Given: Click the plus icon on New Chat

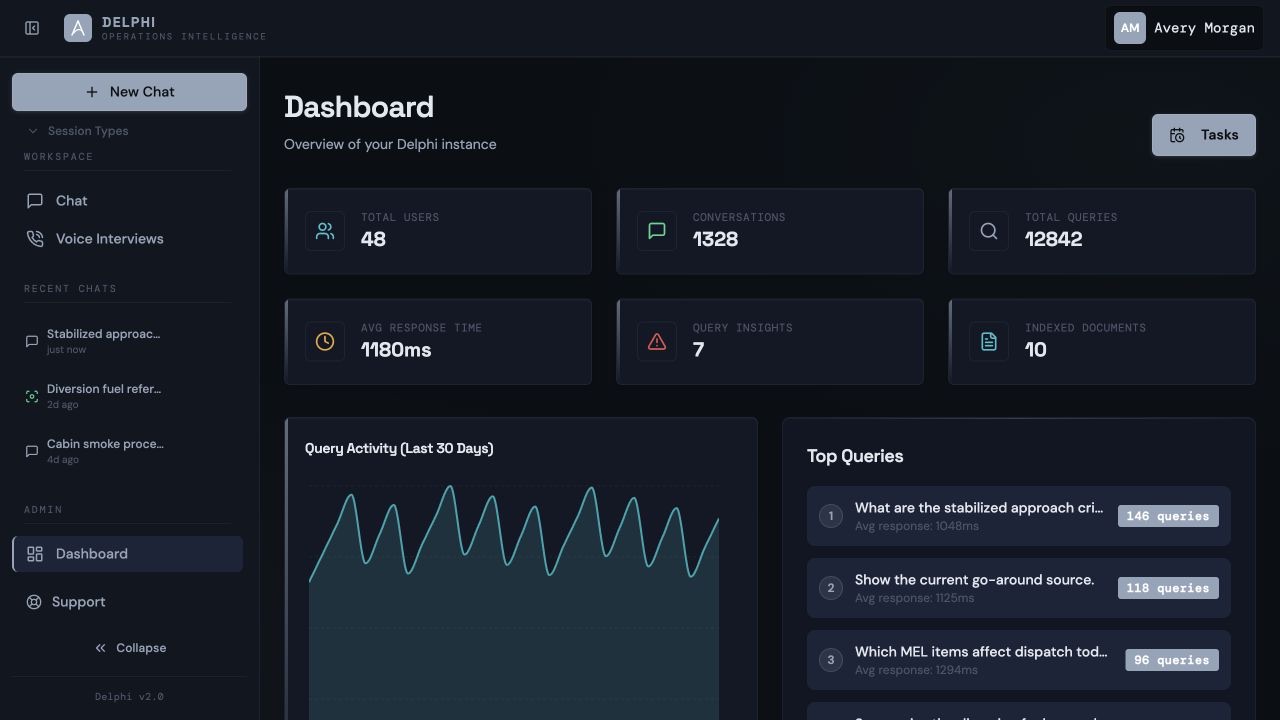Looking at the screenshot, I should click(92, 92).
